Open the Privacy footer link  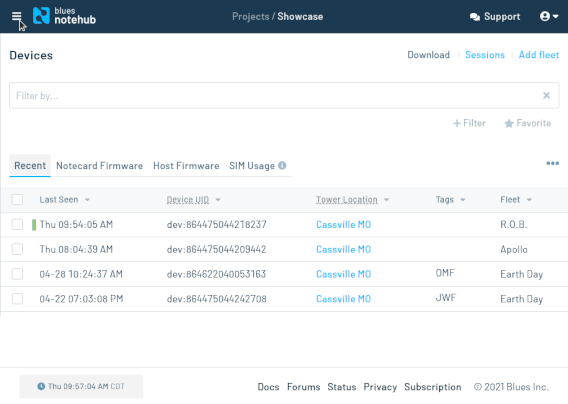(380, 387)
